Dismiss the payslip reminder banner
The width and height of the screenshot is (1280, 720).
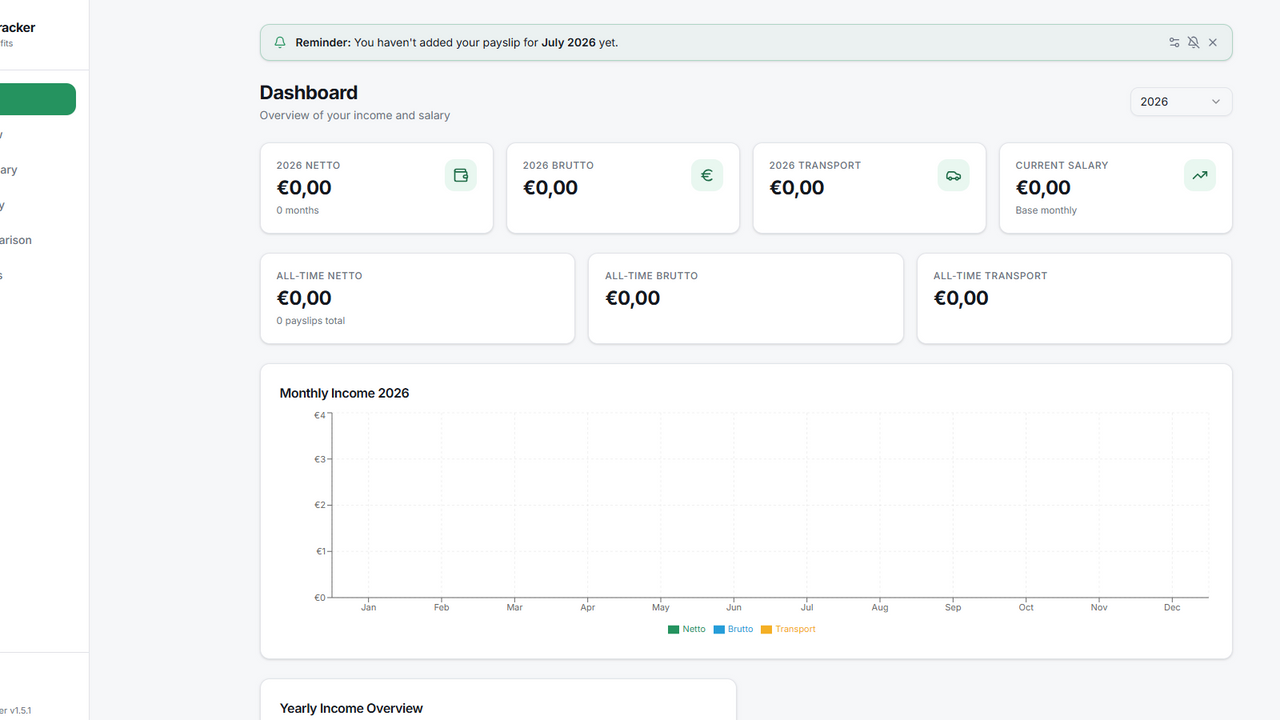[1213, 43]
